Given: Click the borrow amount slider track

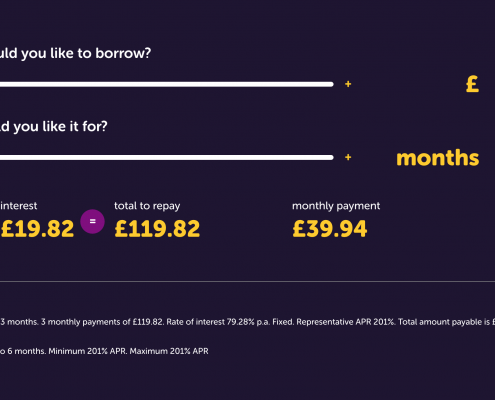Looking at the screenshot, I should [x=167, y=84].
